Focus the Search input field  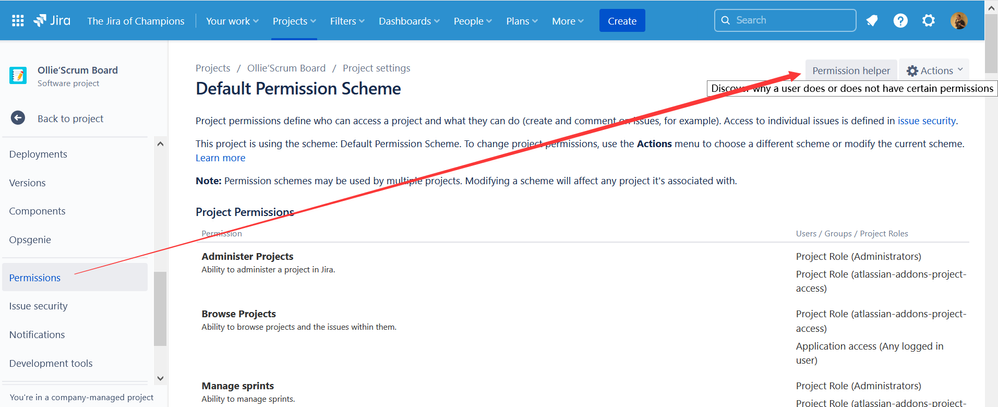point(785,20)
